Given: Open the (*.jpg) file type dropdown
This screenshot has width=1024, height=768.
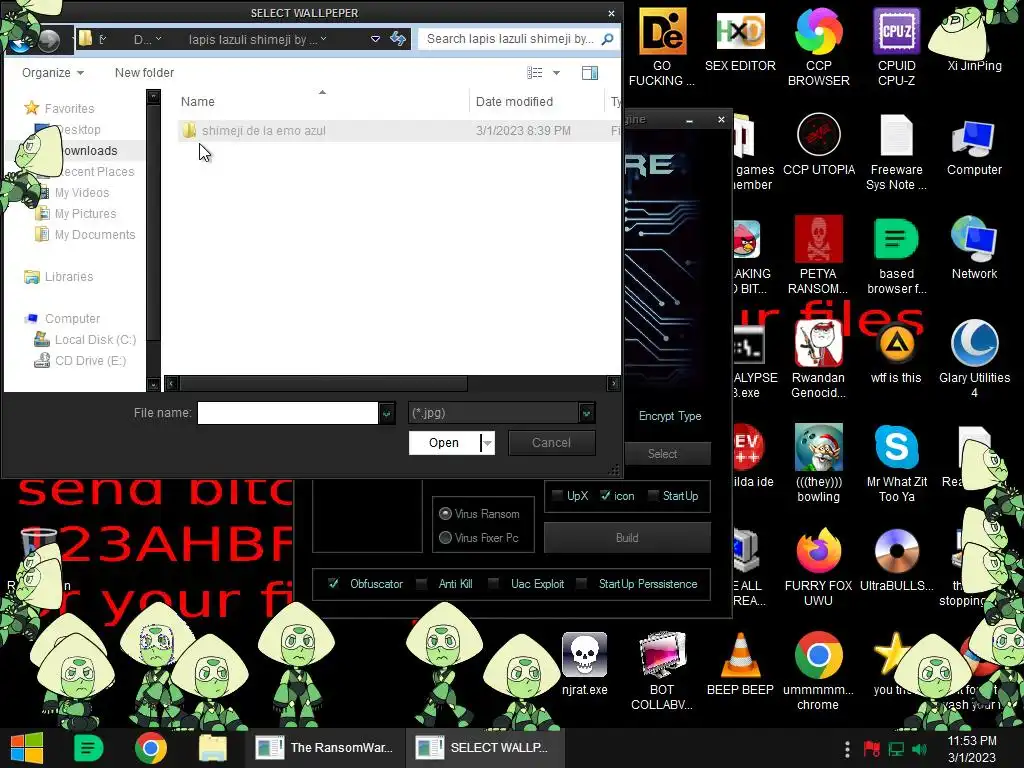Looking at the screenshot, I should 586,413.
